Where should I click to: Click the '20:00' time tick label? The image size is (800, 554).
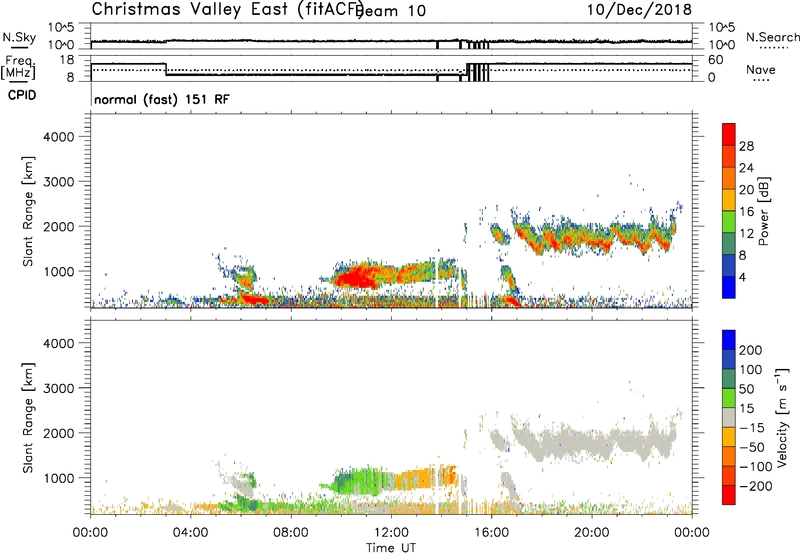pyautogui.click(x=592, y=533)
